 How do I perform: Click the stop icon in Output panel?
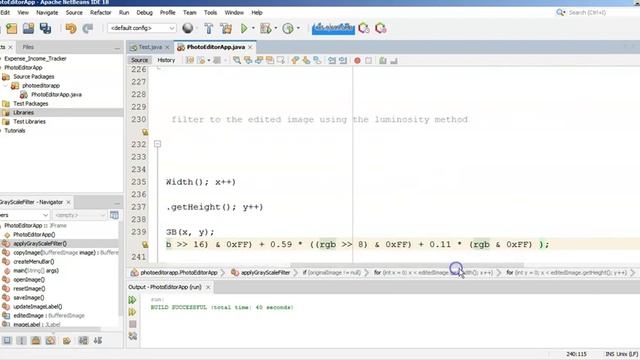tap(133, 324)
